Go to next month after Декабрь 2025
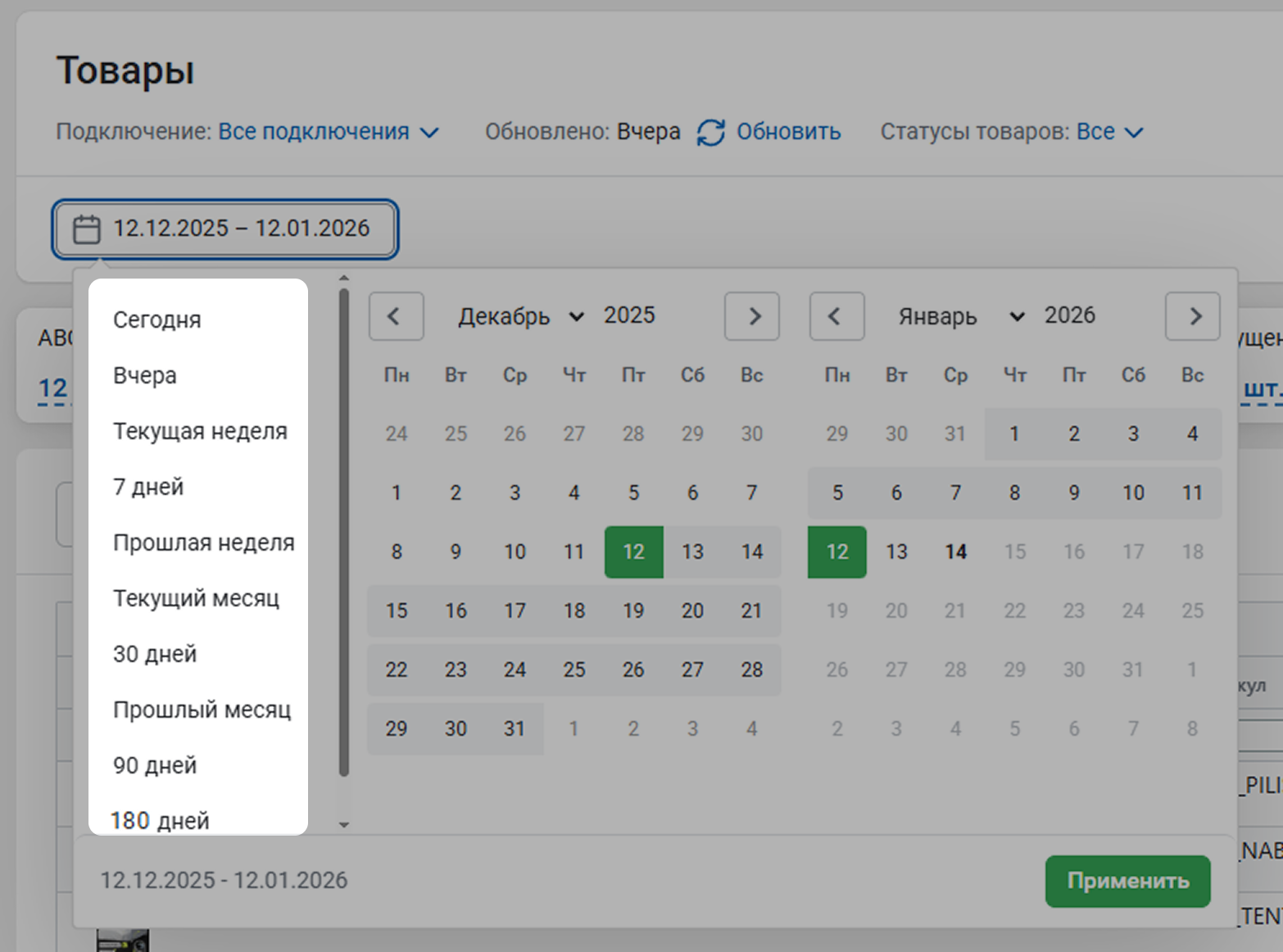 (752, 316)
